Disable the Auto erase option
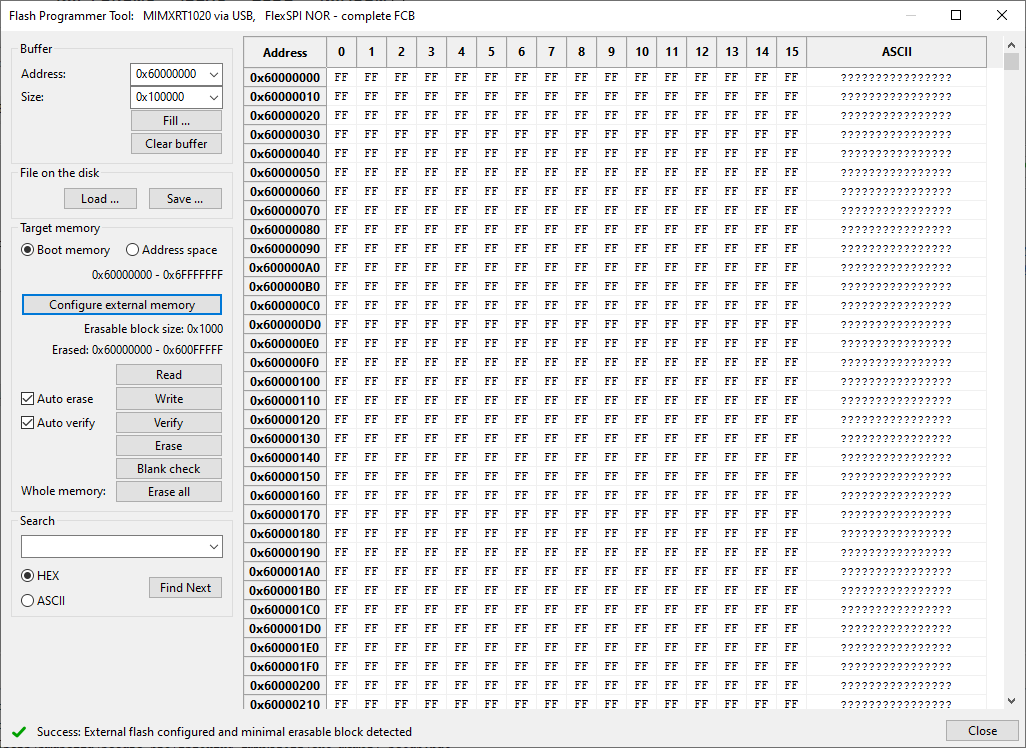 [25, 398]
